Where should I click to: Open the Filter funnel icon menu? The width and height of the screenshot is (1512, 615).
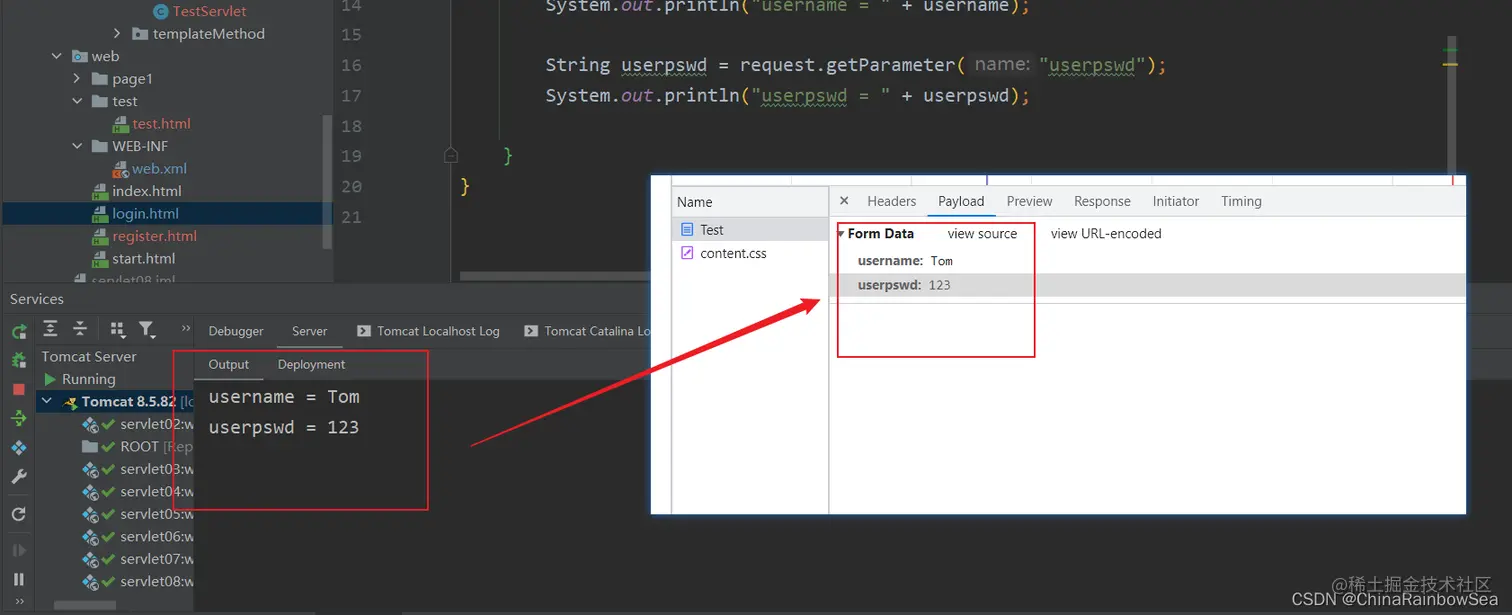[x=147, y=329]
